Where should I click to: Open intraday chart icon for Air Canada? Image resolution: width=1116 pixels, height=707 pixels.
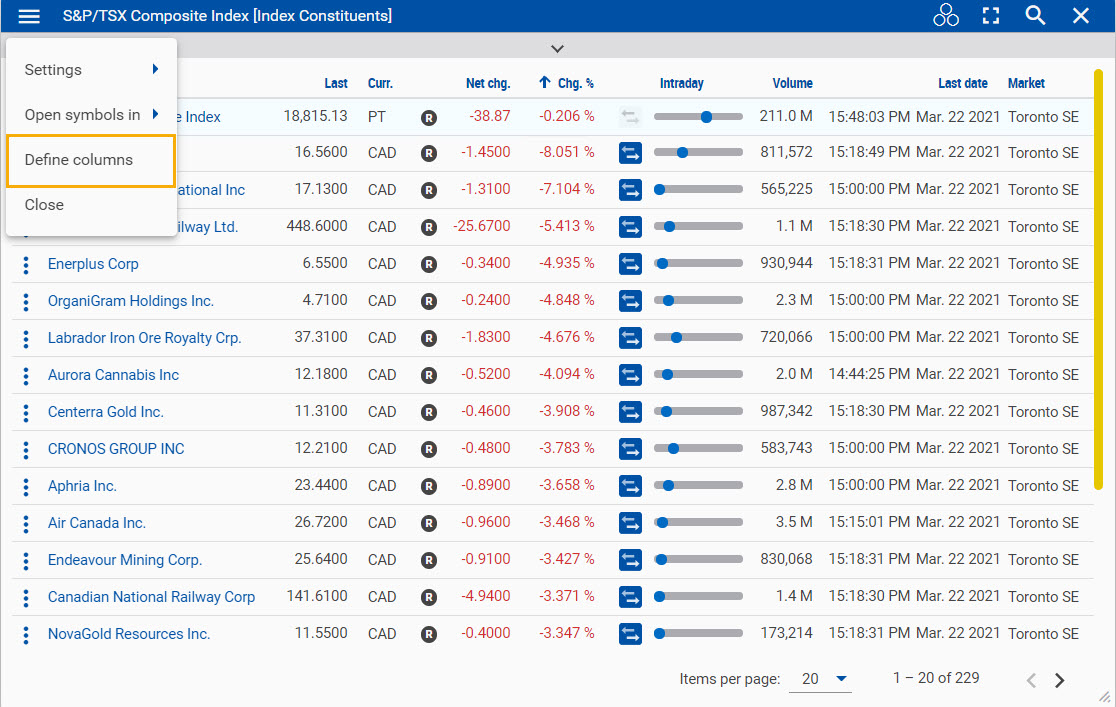point(630,522)
